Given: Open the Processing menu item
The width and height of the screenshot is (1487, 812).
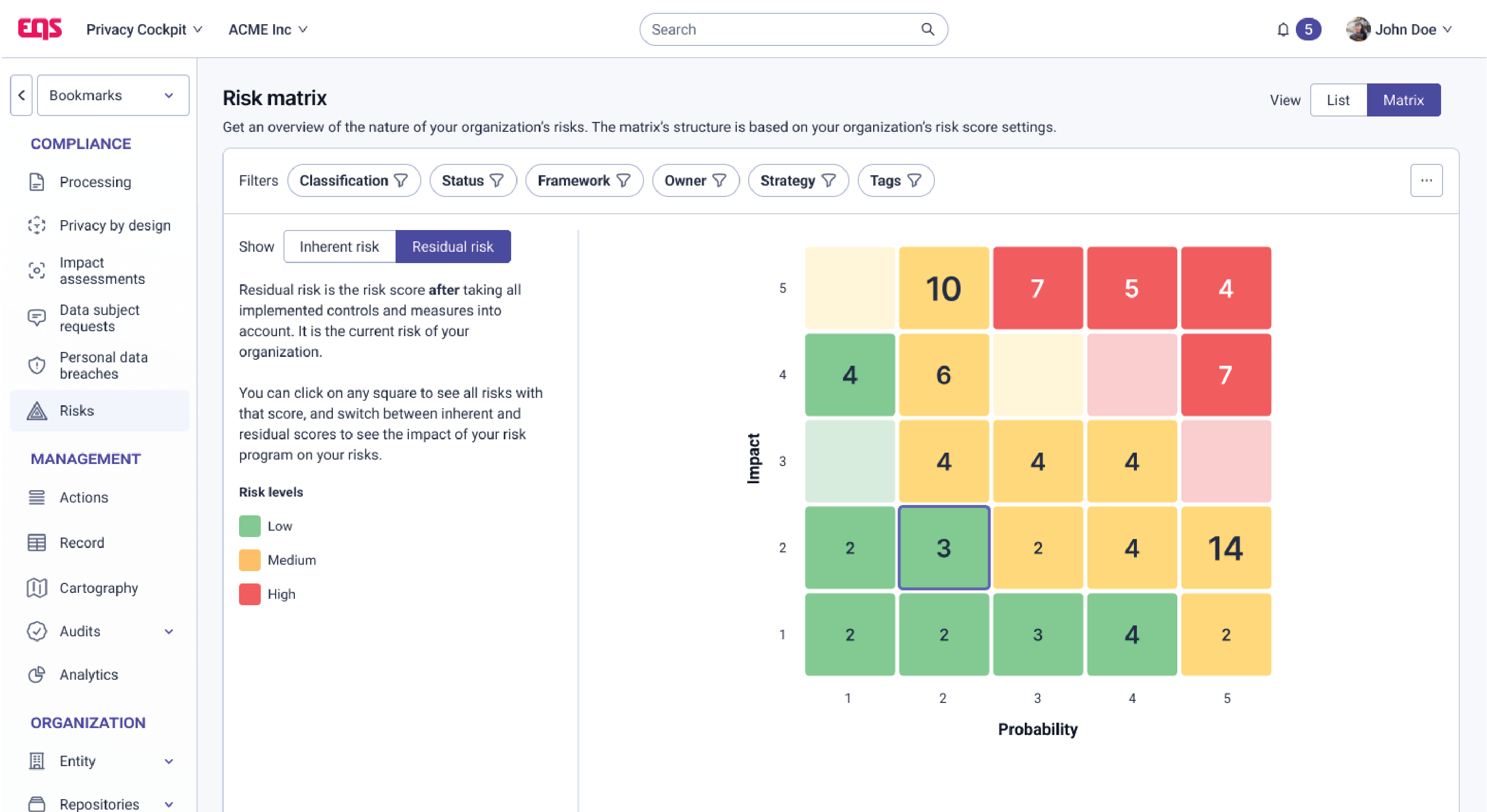Looking at the screenshot, I should point(95,182).
